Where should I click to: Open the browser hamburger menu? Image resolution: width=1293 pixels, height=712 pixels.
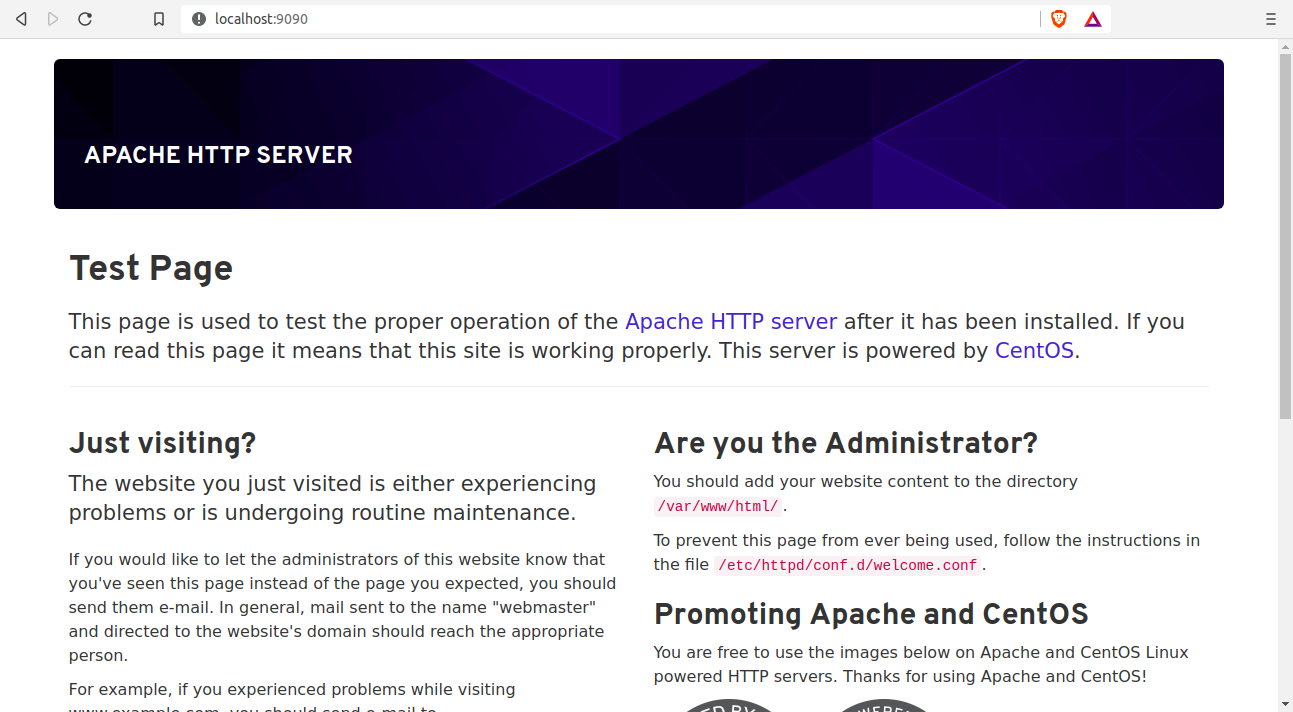coord(1271,19)
